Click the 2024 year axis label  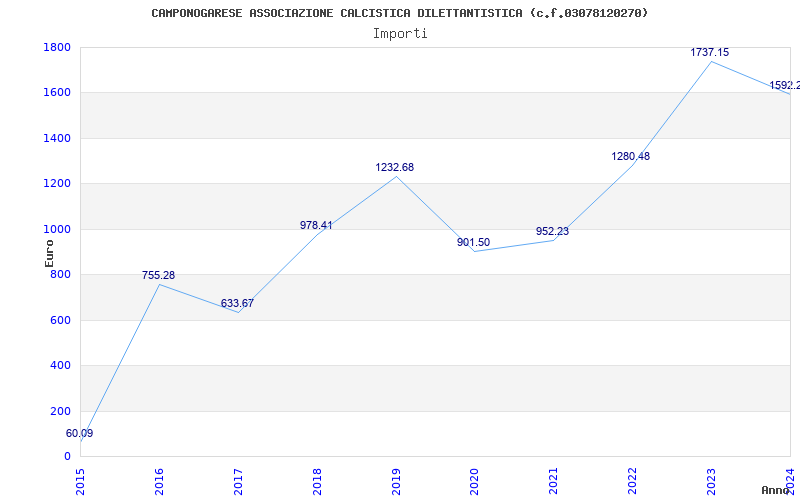pyautogui.click(x=790, y=482)
